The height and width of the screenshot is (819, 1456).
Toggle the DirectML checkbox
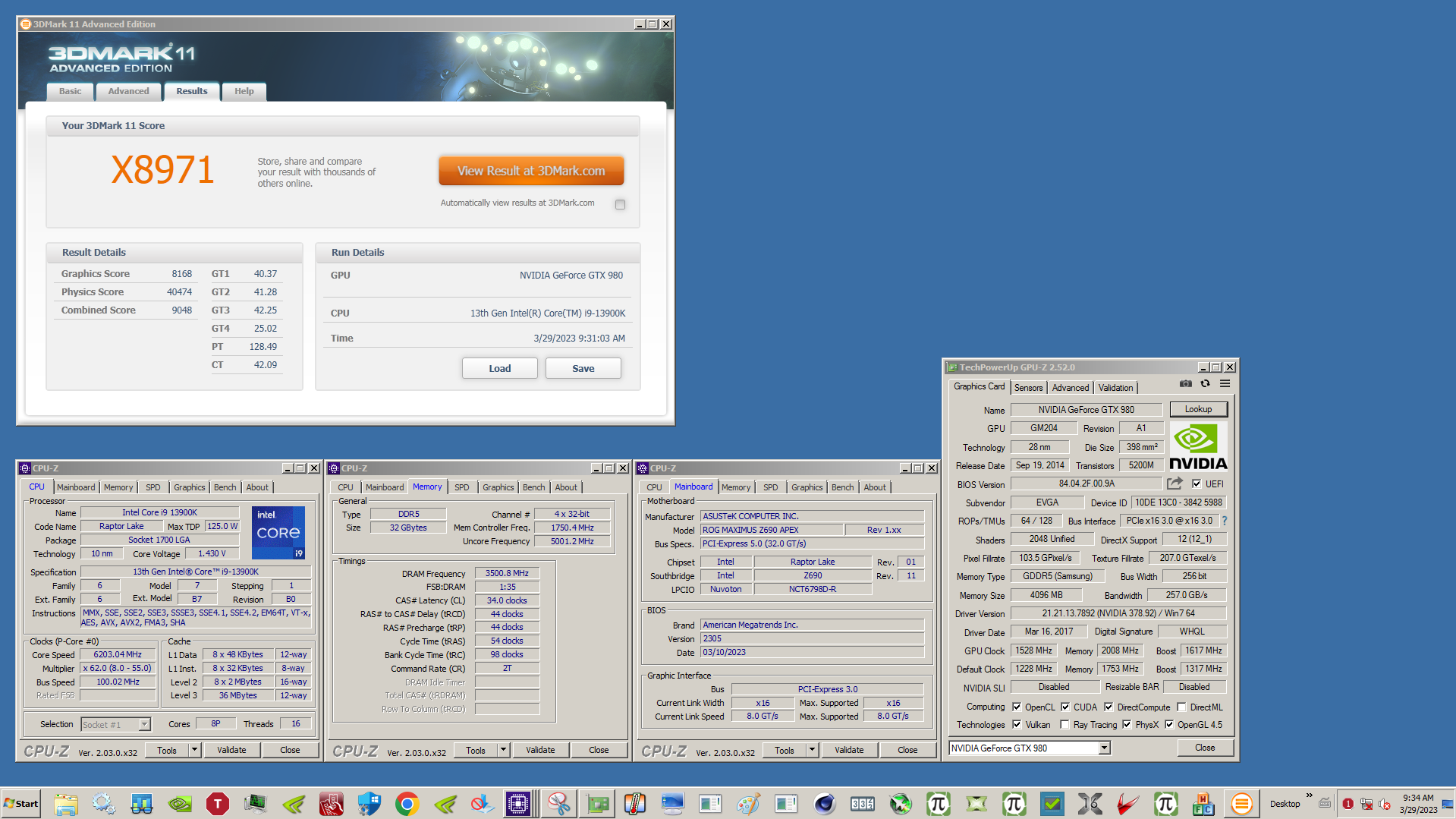coord(1181,707)
